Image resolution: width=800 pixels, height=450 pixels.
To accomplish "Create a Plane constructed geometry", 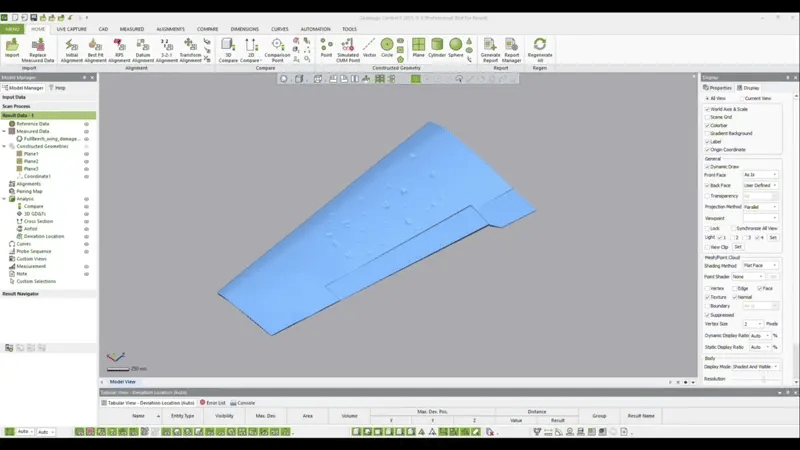I will pos(418,46).
